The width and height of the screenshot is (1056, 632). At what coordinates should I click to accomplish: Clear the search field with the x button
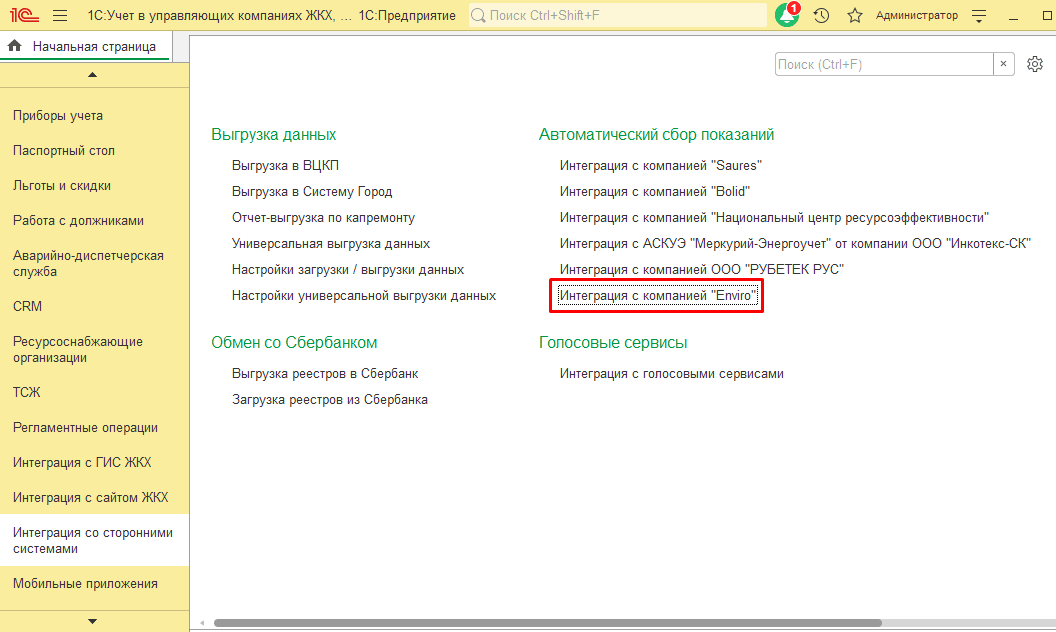pos(1003,64)
